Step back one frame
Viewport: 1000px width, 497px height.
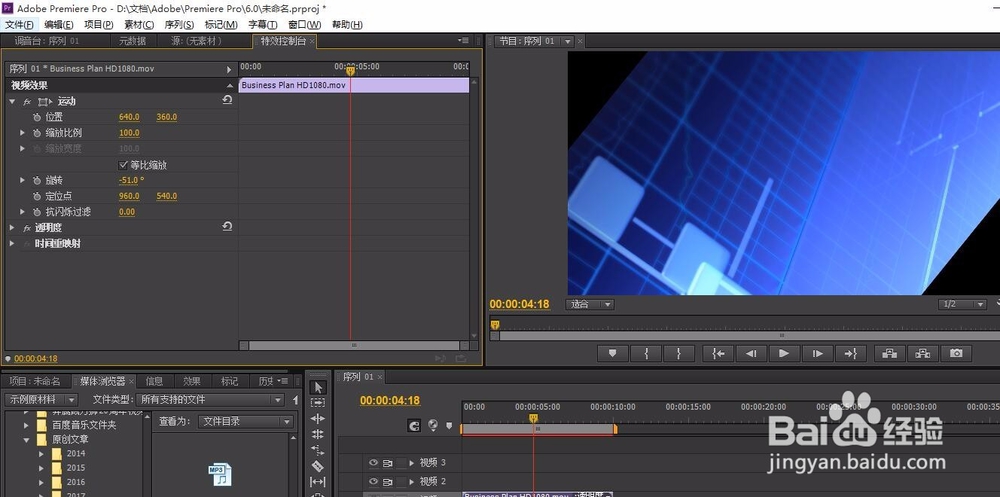(751, 353)
